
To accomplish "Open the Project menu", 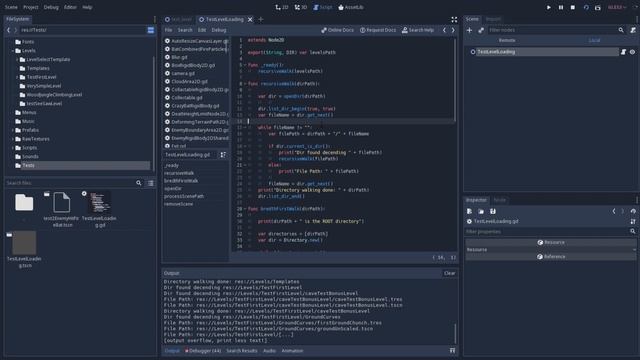I will point(31,7).
